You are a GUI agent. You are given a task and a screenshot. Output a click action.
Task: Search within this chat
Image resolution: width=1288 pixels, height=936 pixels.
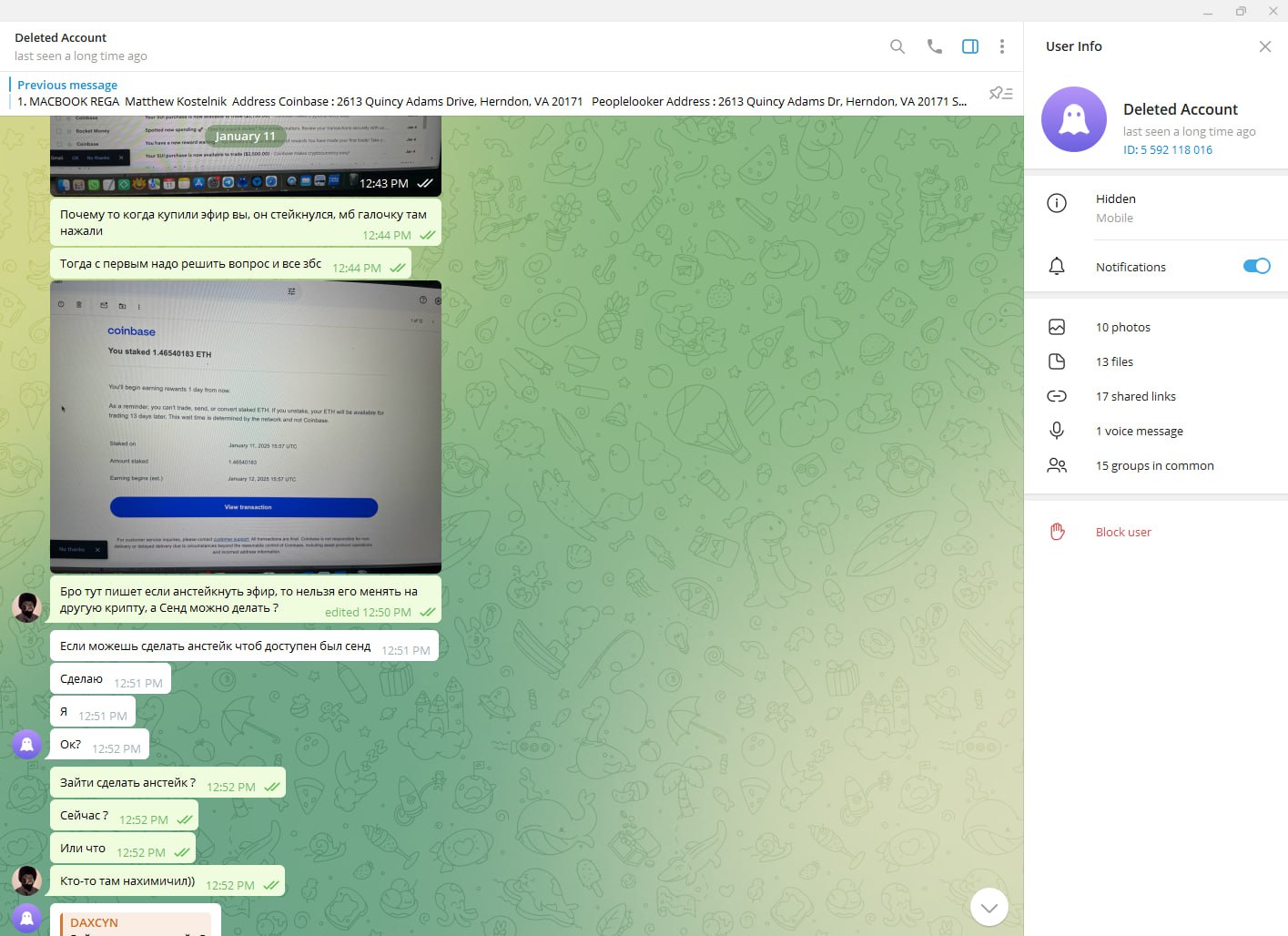898,46
